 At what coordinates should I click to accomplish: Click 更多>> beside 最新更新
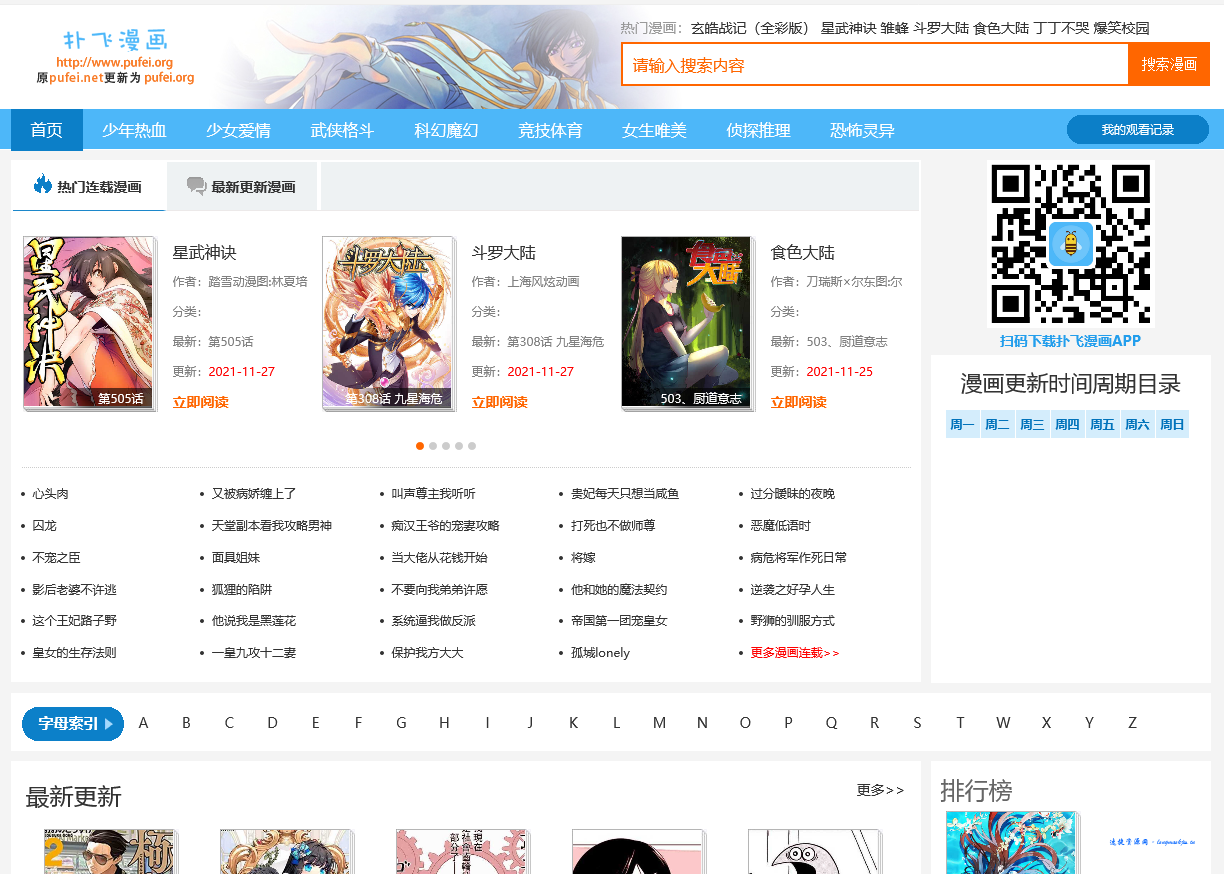(880, 790)
